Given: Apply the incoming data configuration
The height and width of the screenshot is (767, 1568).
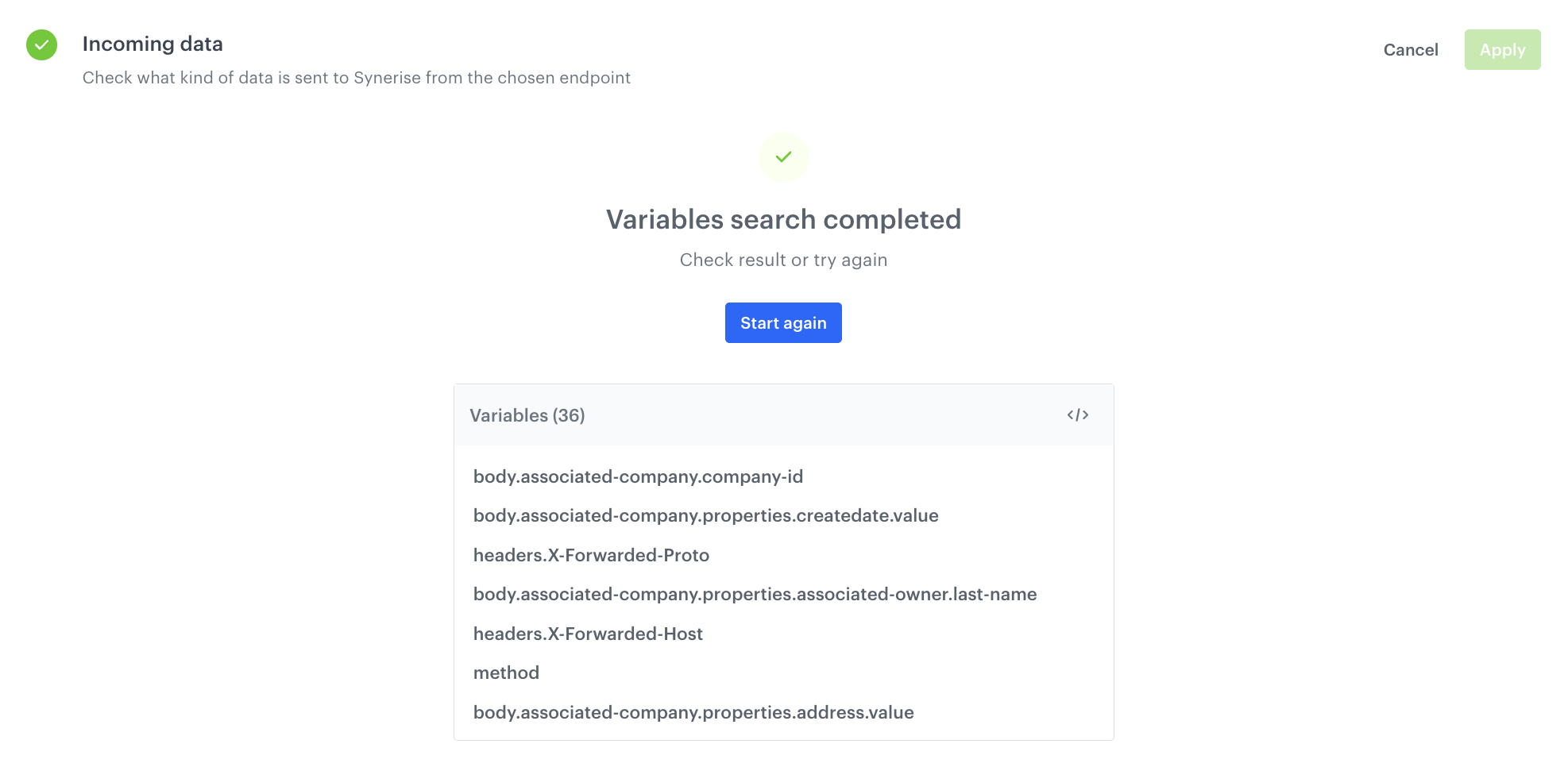Looking at the screenshot, I should [1502, 49].
